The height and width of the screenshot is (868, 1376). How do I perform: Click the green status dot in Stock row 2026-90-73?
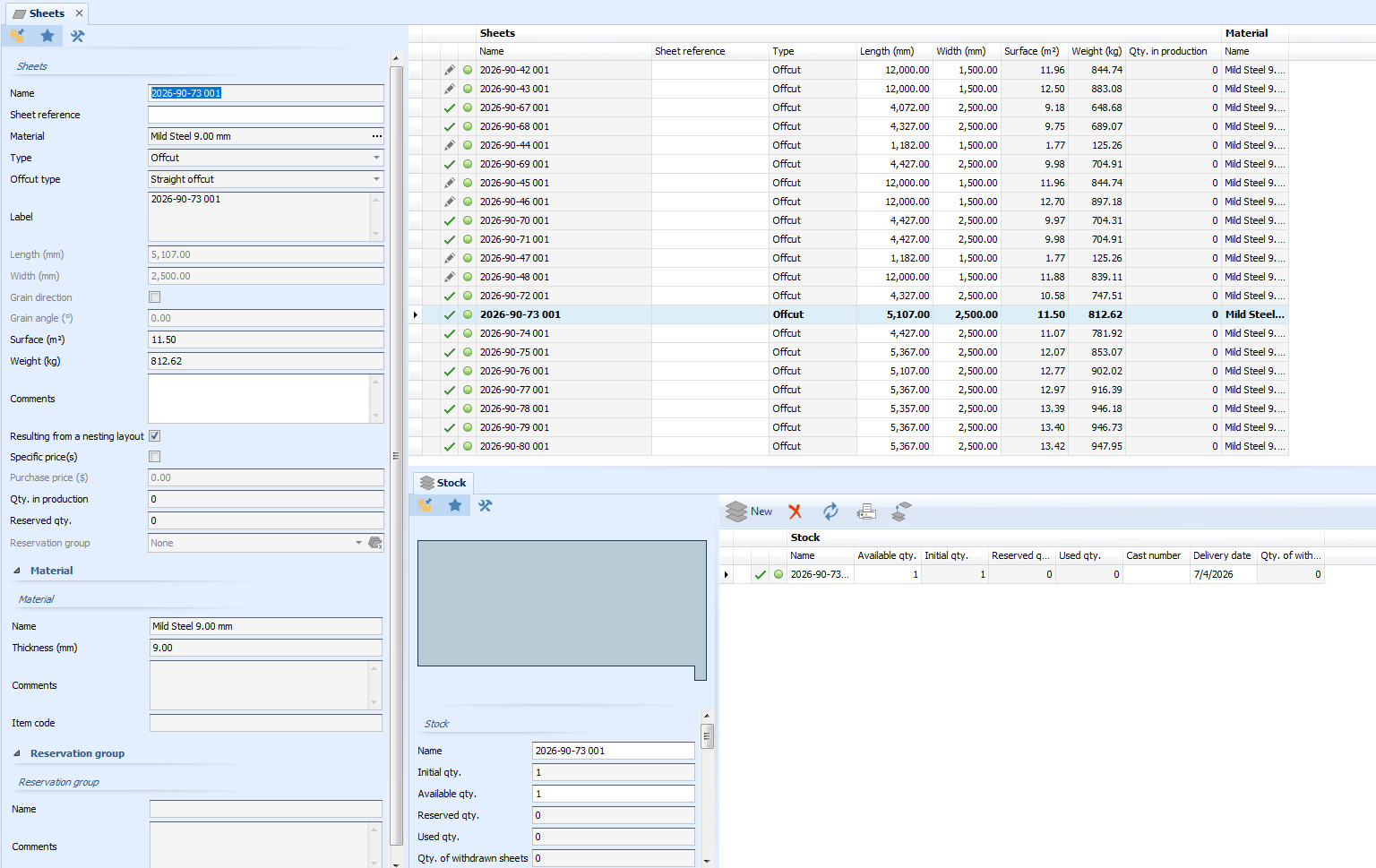coord(778,574)
